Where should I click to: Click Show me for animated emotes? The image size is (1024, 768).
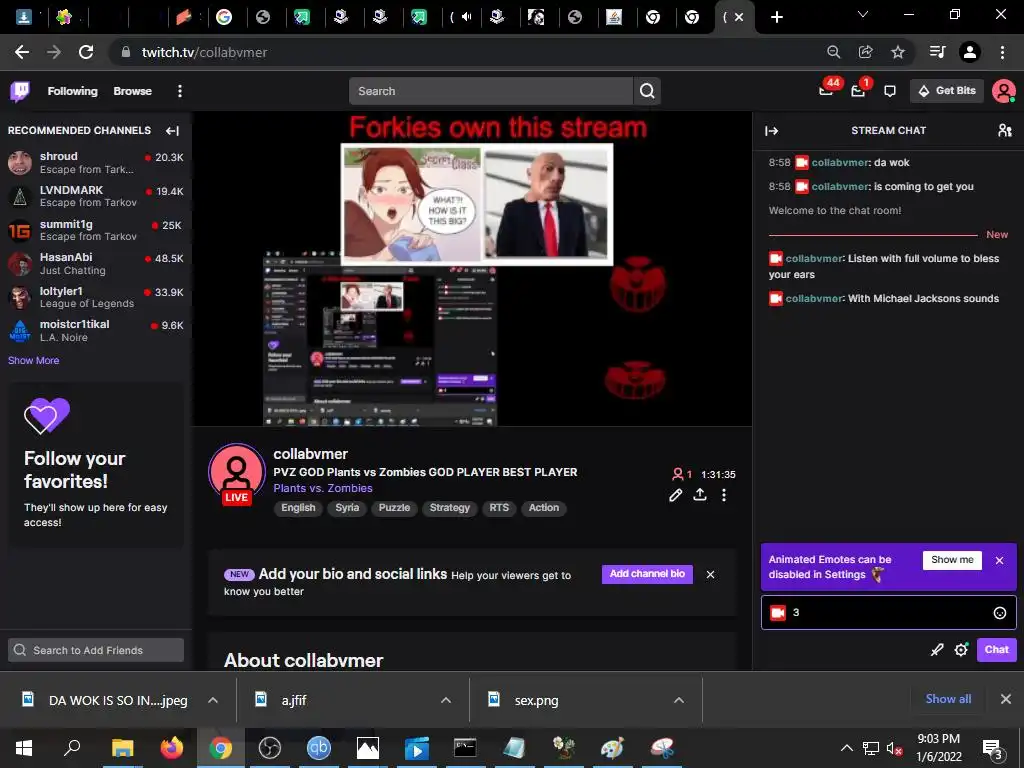coord(952,560)
